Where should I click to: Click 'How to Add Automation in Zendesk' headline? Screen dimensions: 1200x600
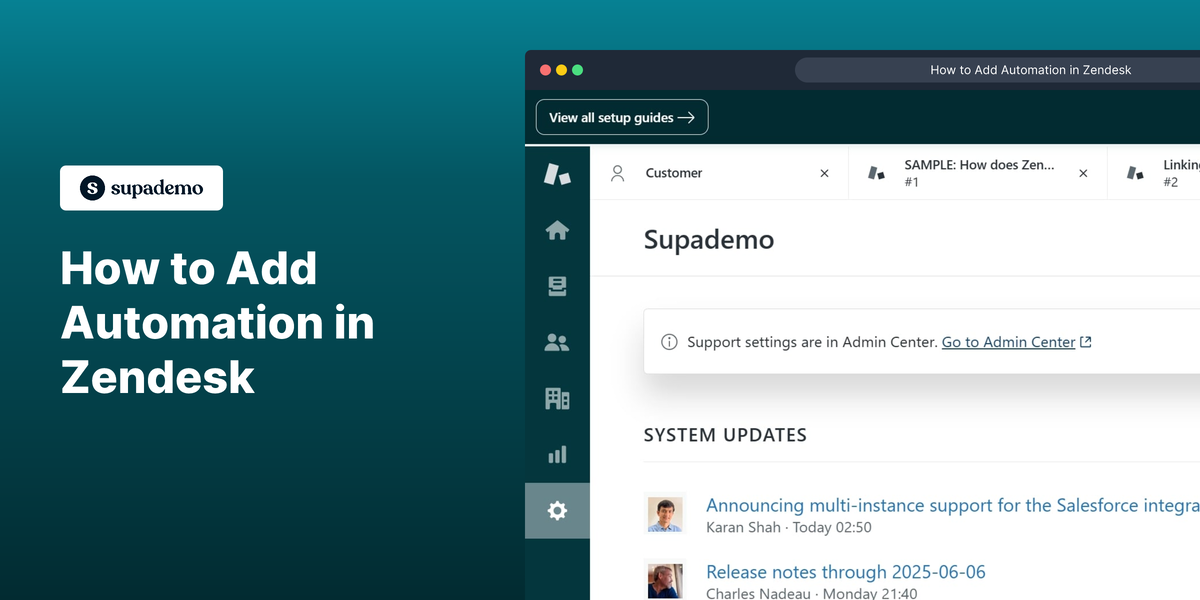point(218,323)
